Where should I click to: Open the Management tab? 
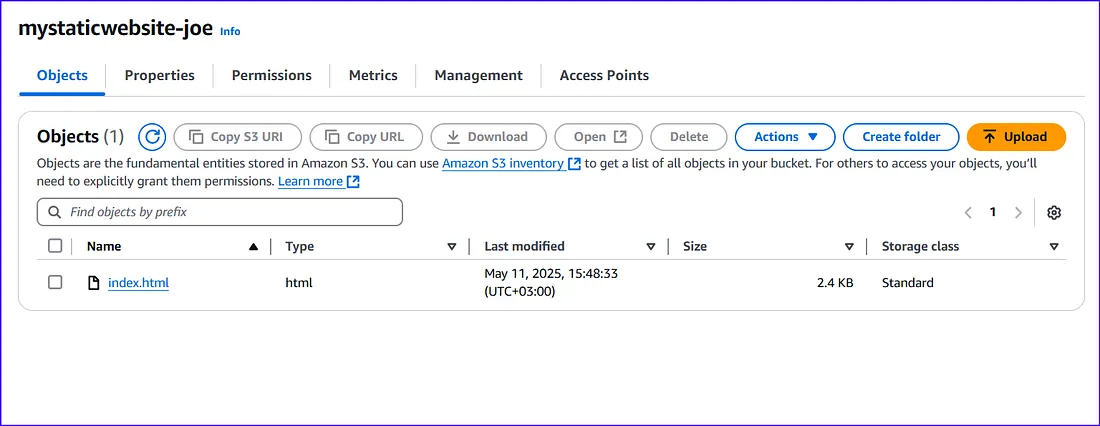coord(478,76)
